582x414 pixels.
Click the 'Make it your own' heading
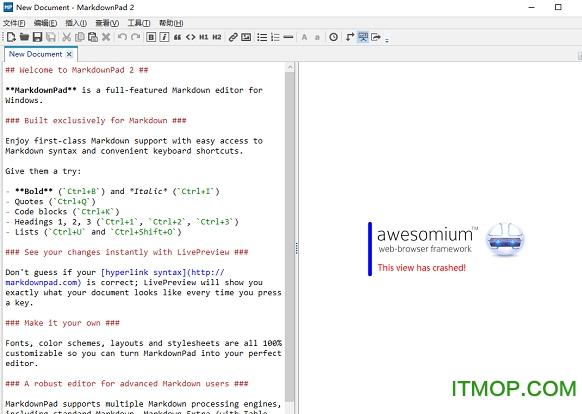pyautogui.click(x=62, y=323)
